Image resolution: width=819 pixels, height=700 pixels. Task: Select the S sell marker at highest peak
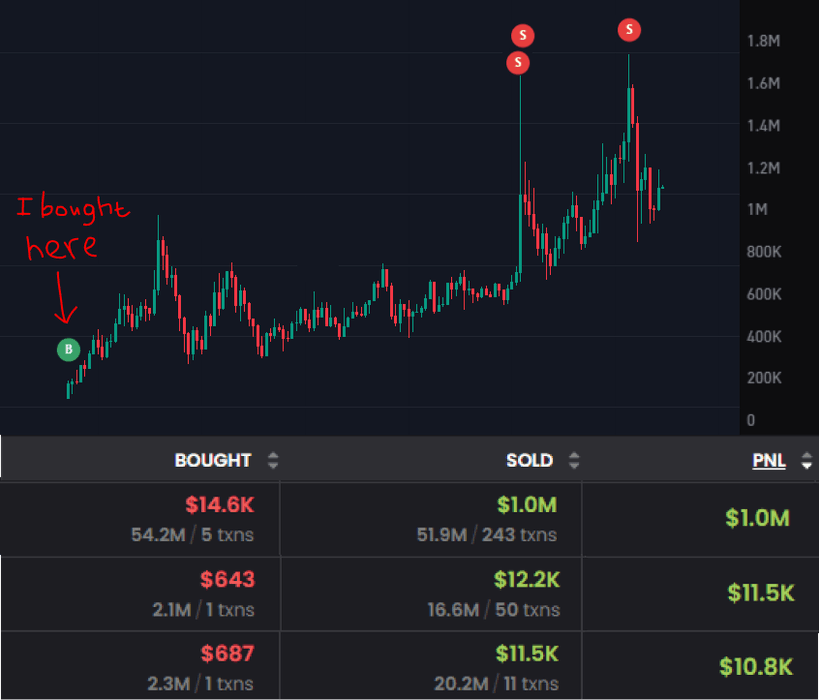click(x=629, y=30)
